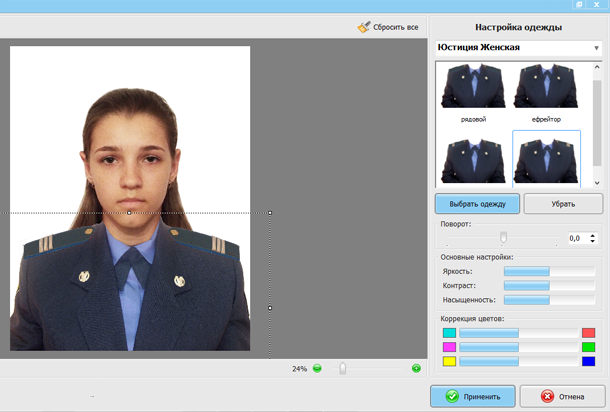Click the blue color swatch
Screen dimensions: 610x412
coord(588,361)
